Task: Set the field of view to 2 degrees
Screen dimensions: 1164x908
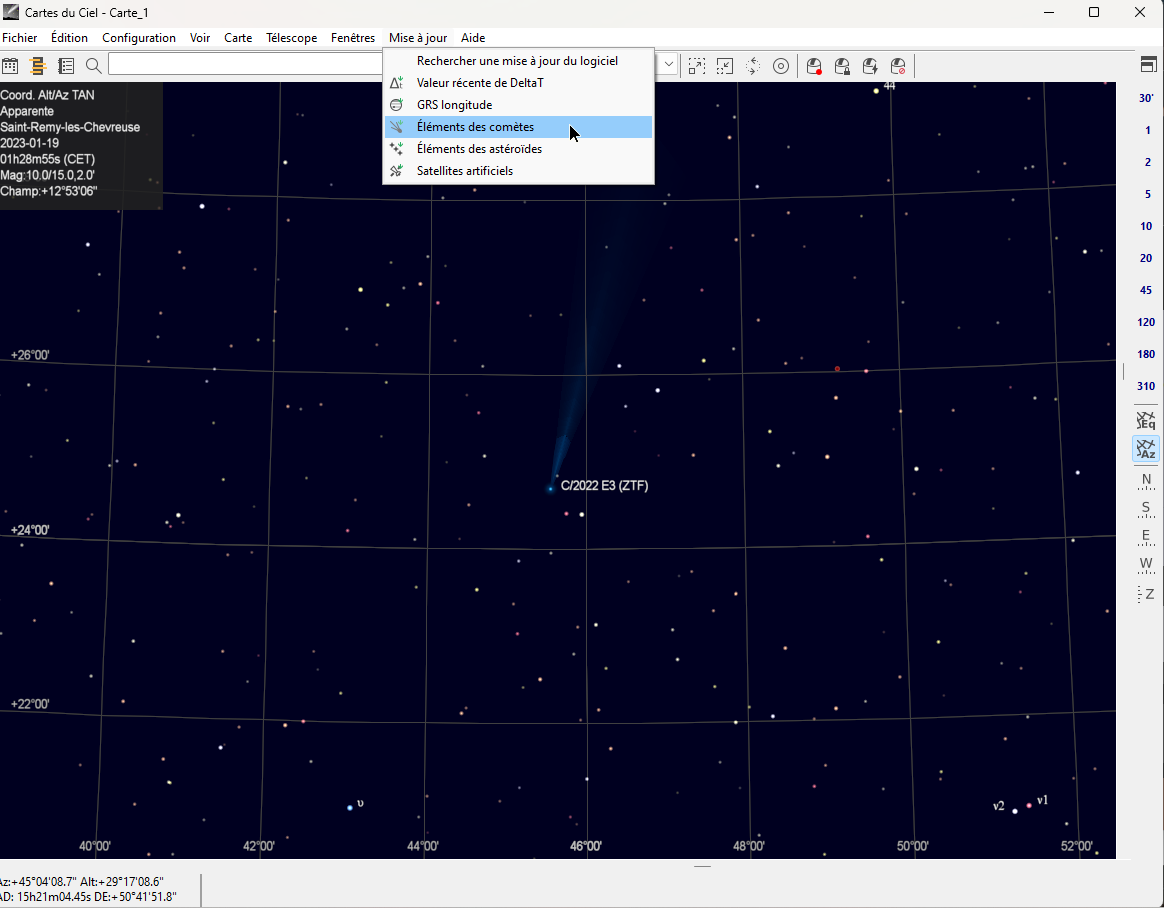Action: (1148, 162)
